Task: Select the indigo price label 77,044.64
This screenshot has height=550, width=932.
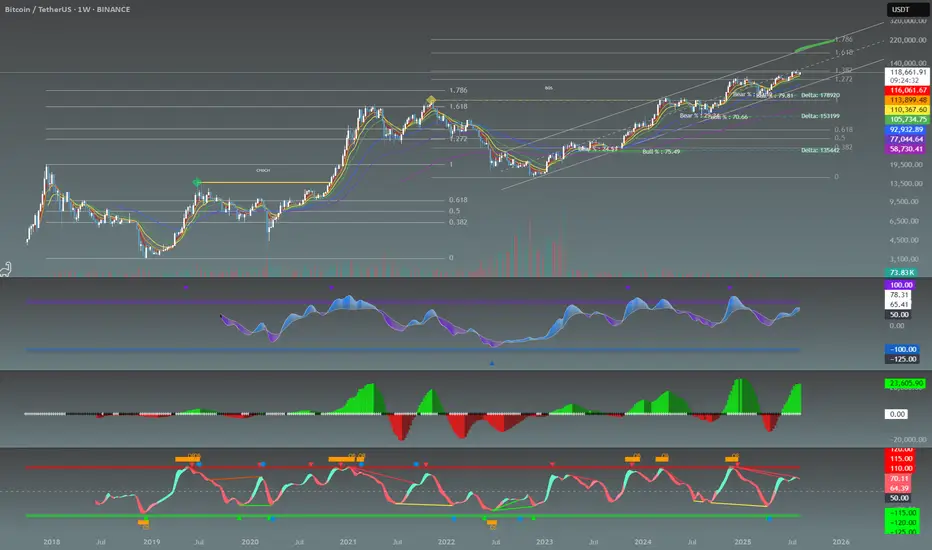Action: pyautogui.click(x=907, y=139)
